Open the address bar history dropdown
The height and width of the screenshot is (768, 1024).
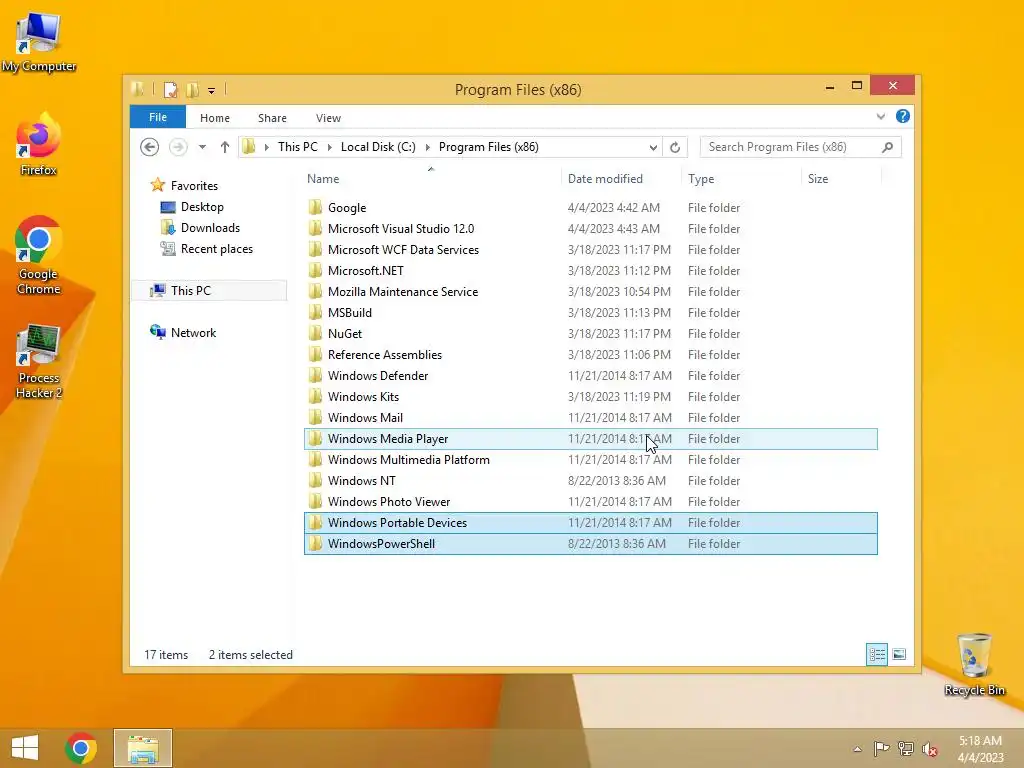point(653,148)
